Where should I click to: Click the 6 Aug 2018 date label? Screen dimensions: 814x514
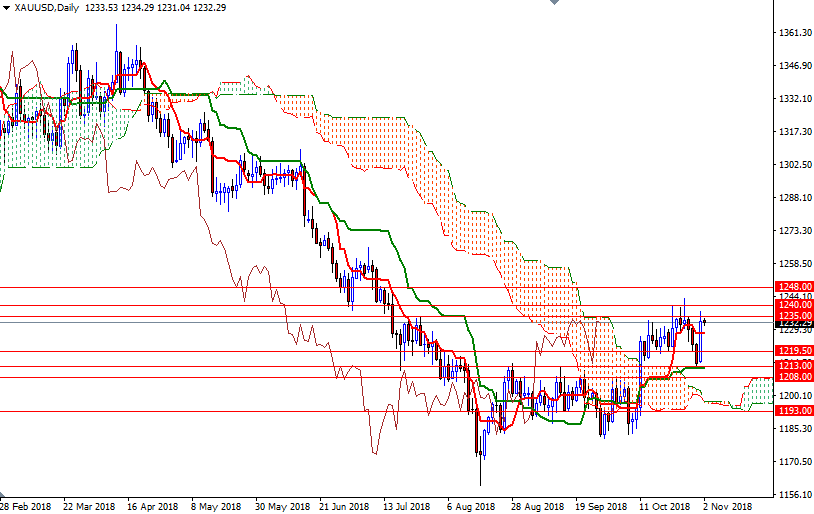tap(472, 506)
